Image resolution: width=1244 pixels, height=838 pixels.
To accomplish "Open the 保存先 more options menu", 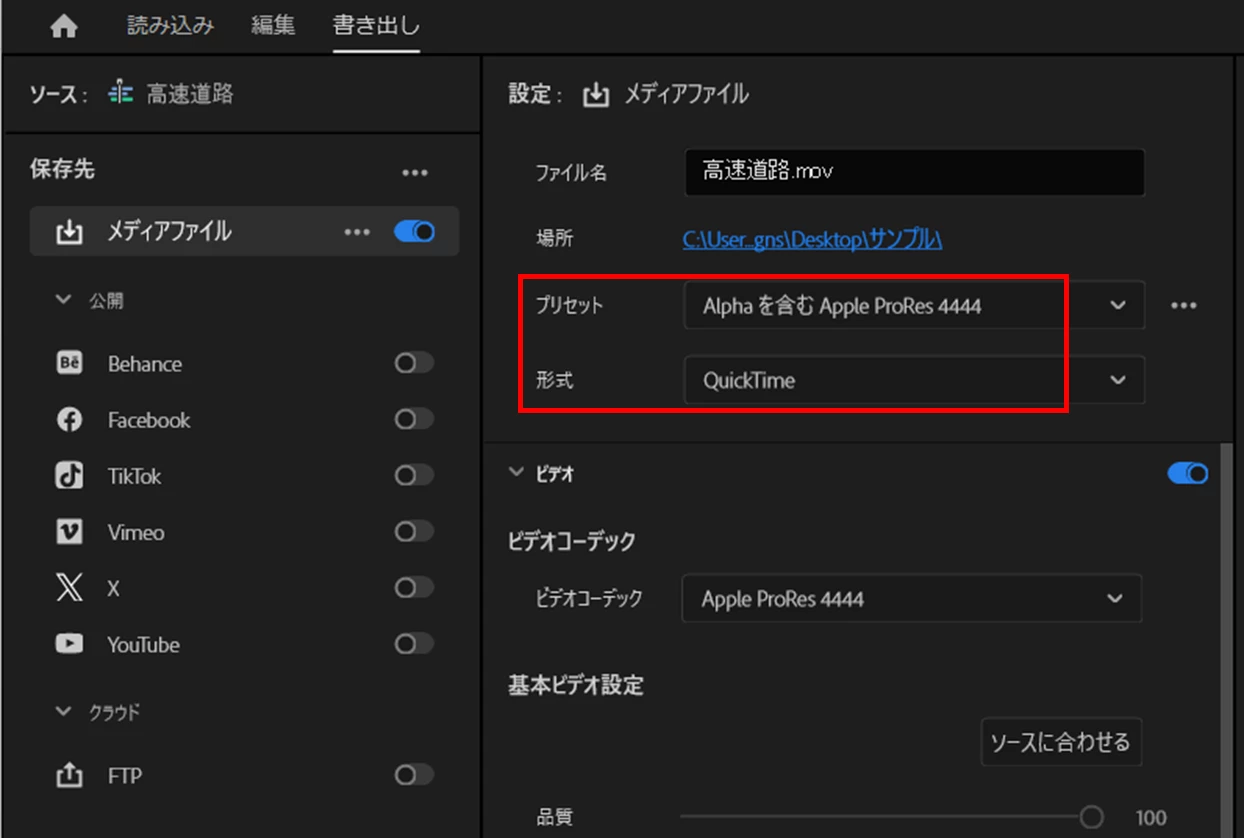I will 415,173.
